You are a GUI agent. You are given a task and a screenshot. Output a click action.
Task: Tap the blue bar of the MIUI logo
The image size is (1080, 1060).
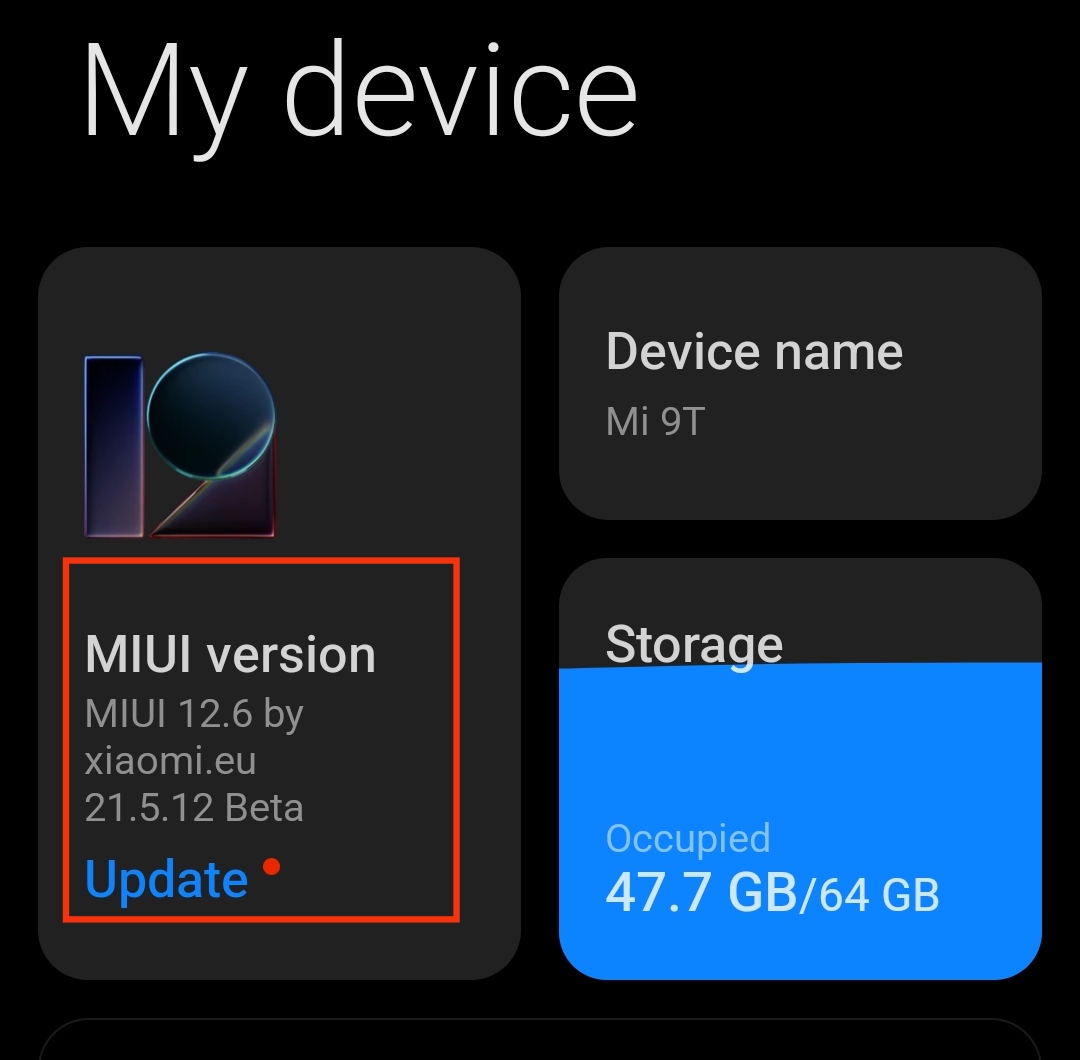(114, 446)
